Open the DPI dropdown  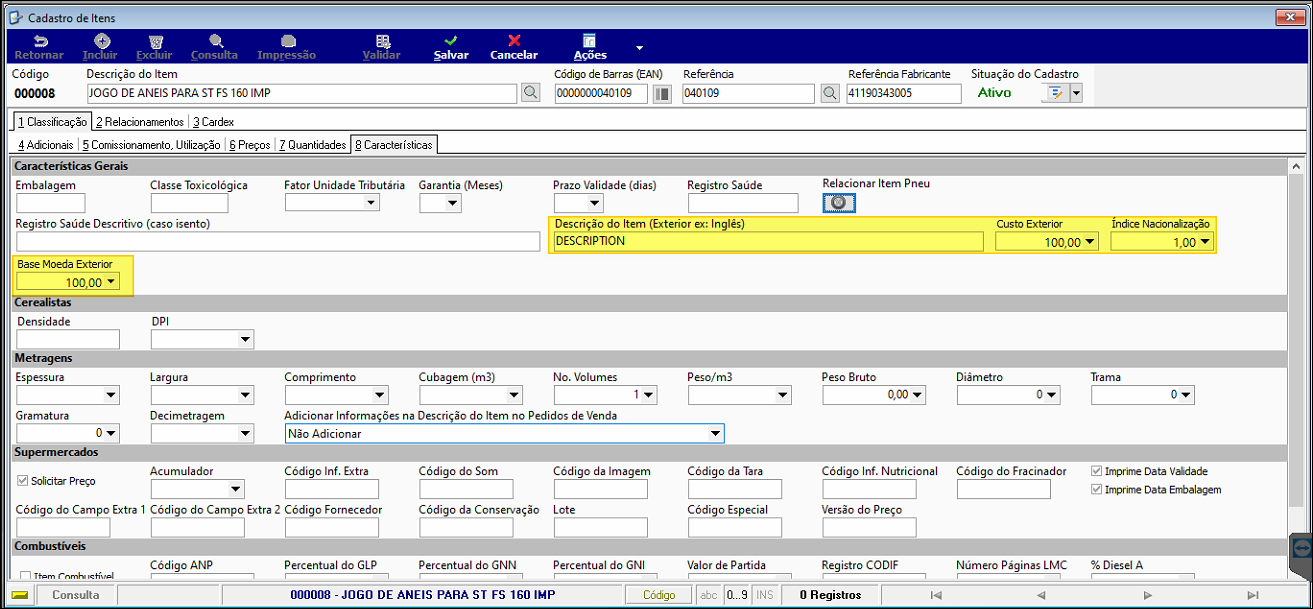click(245, 340)
